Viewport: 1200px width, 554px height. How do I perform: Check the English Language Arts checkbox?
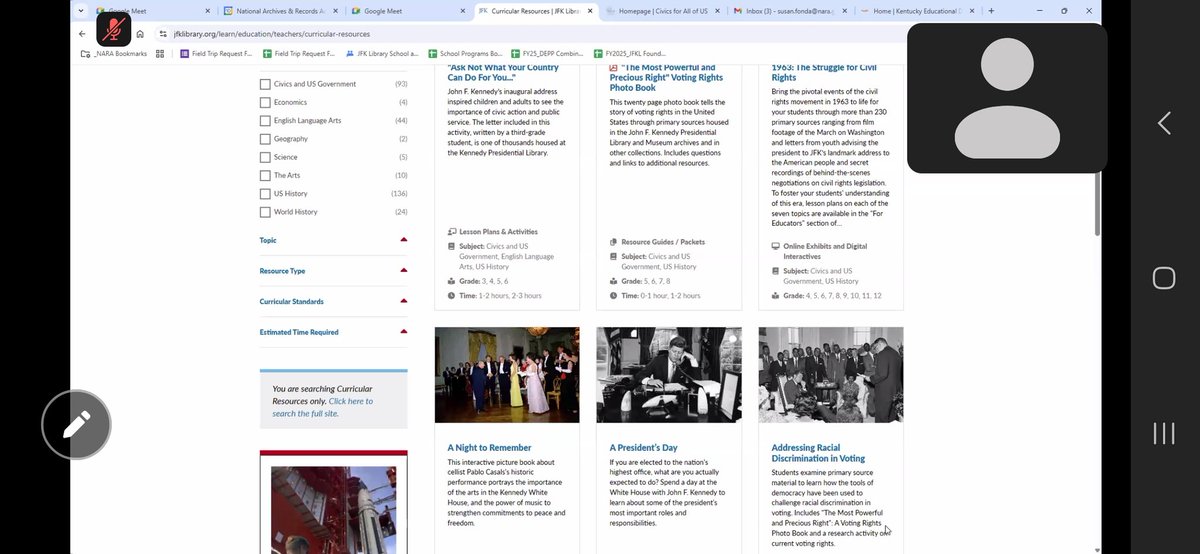tap(265, 120)
